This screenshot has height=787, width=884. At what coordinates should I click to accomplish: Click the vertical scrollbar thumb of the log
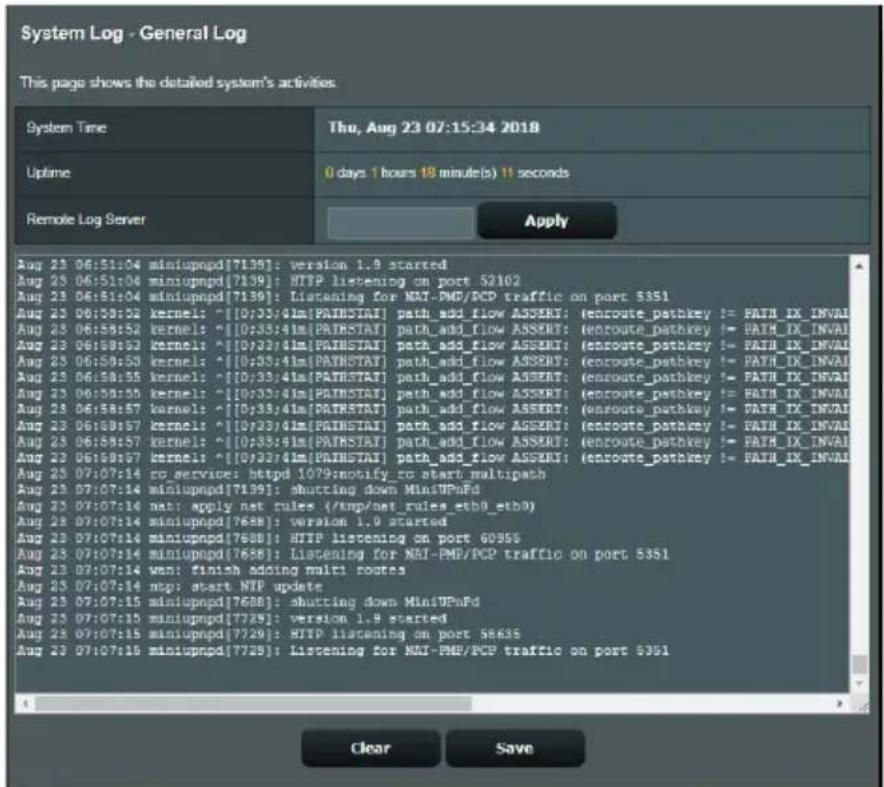click(x=859, y=664)
